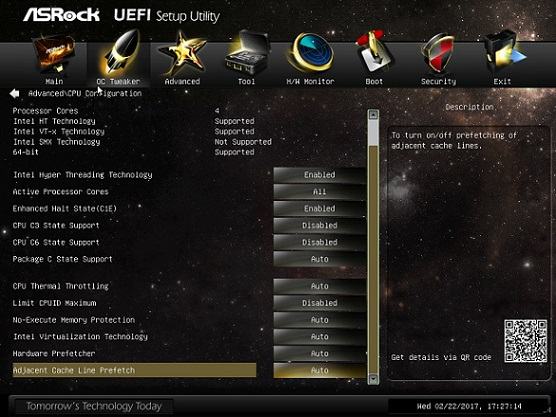Select the Hardware Prefetcher row label
This screenshot has height=417, width=556.
coord(54,354)
